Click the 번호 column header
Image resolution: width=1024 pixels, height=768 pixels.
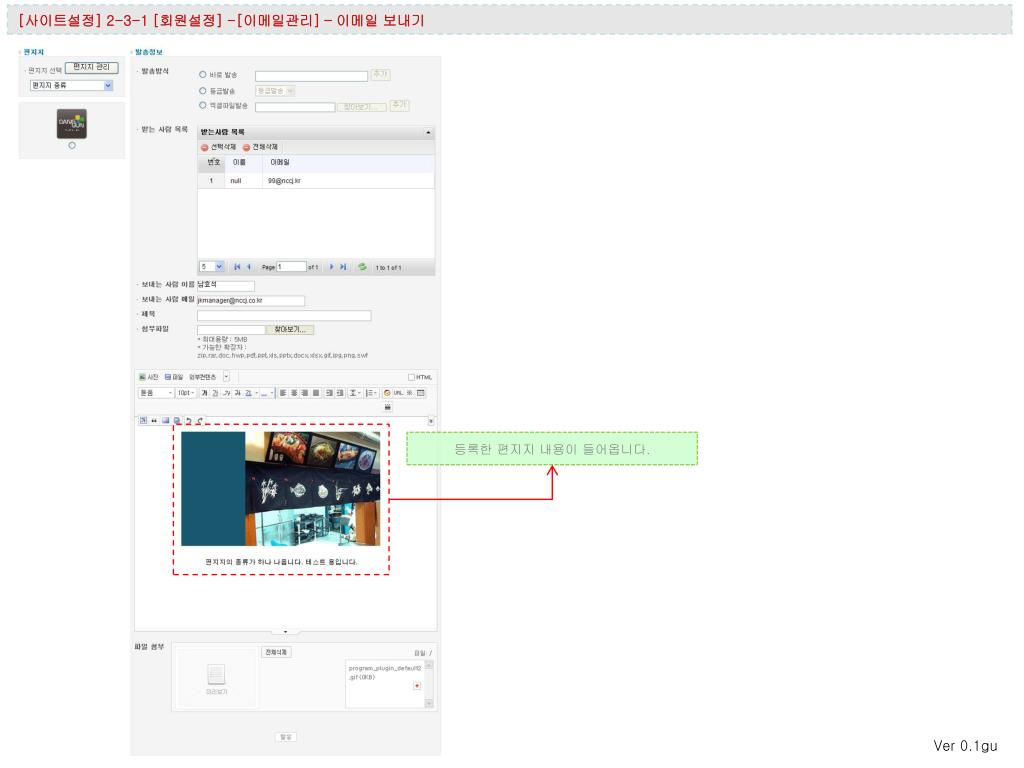click(x=213, y=163)
